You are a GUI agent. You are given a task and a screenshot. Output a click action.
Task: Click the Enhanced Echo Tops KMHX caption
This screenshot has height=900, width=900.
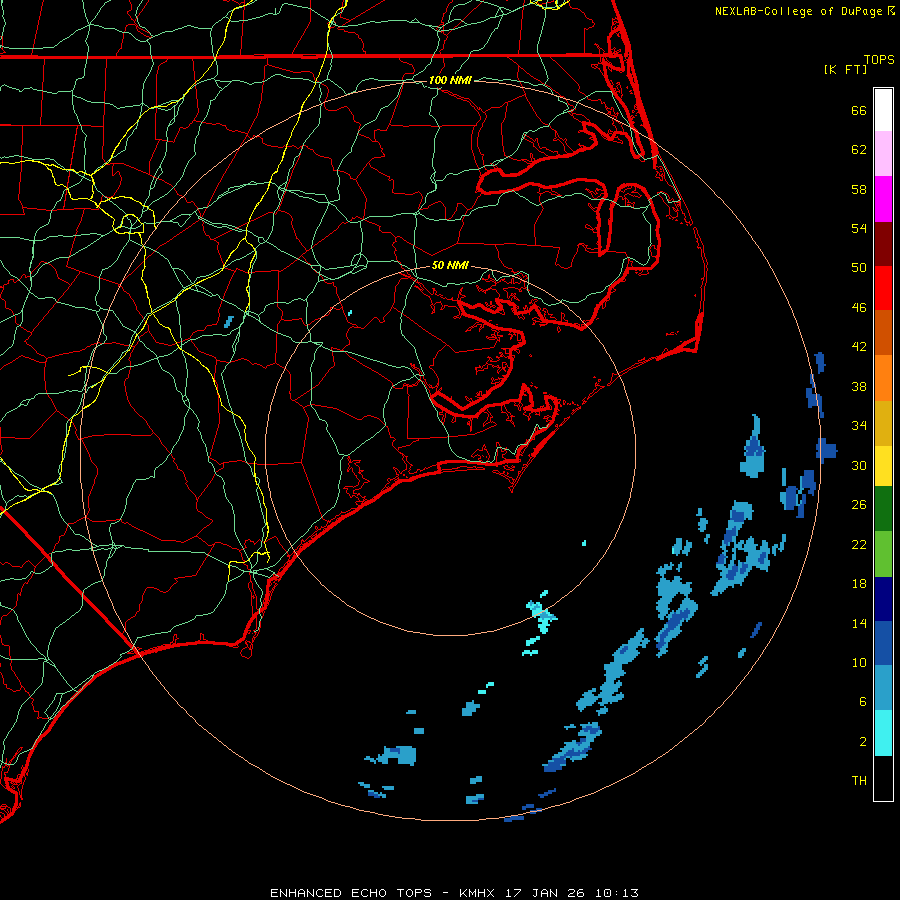point(454,893)
